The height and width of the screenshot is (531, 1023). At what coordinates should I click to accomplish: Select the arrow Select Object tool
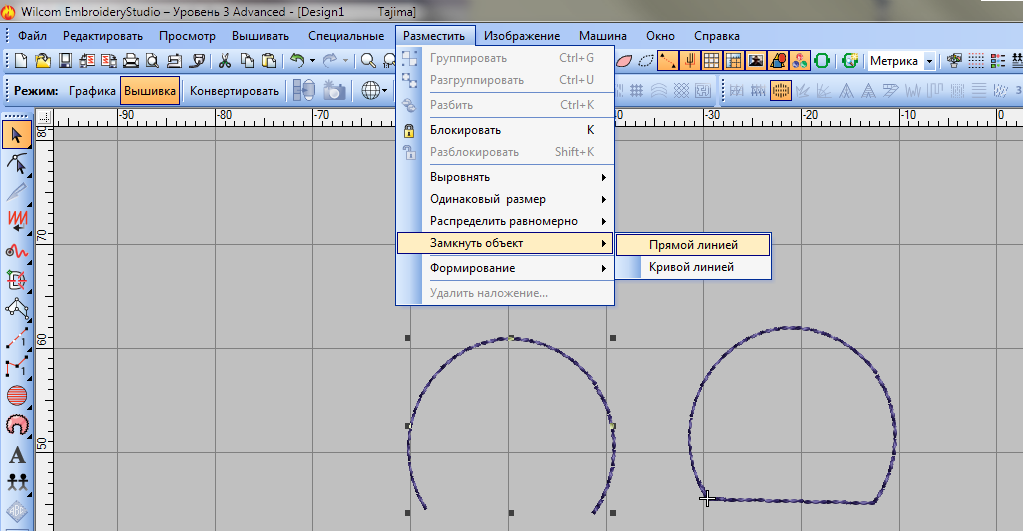(16, 135)
